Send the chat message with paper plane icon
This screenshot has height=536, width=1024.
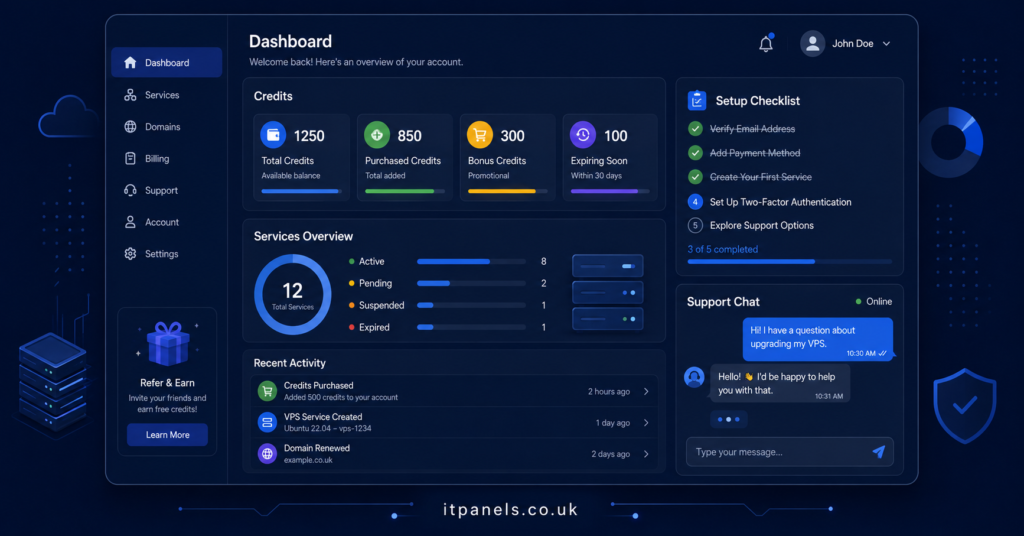878,452
